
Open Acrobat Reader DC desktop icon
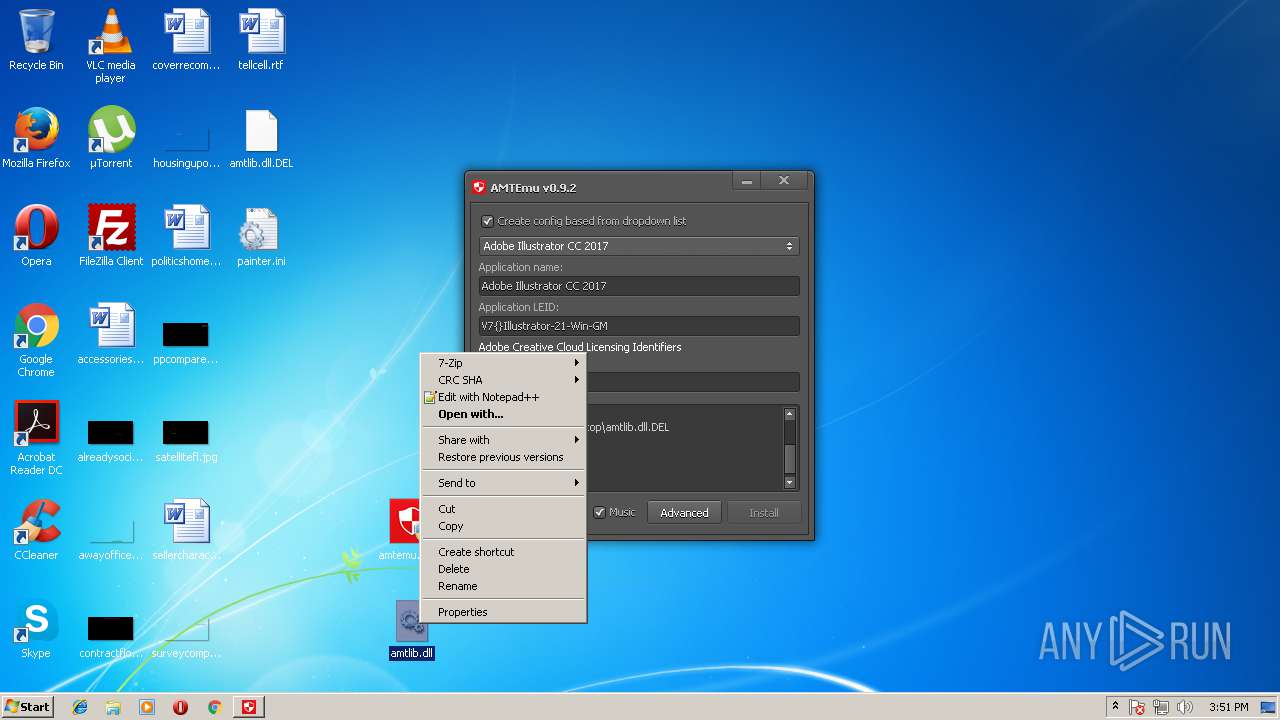[36, 438]
